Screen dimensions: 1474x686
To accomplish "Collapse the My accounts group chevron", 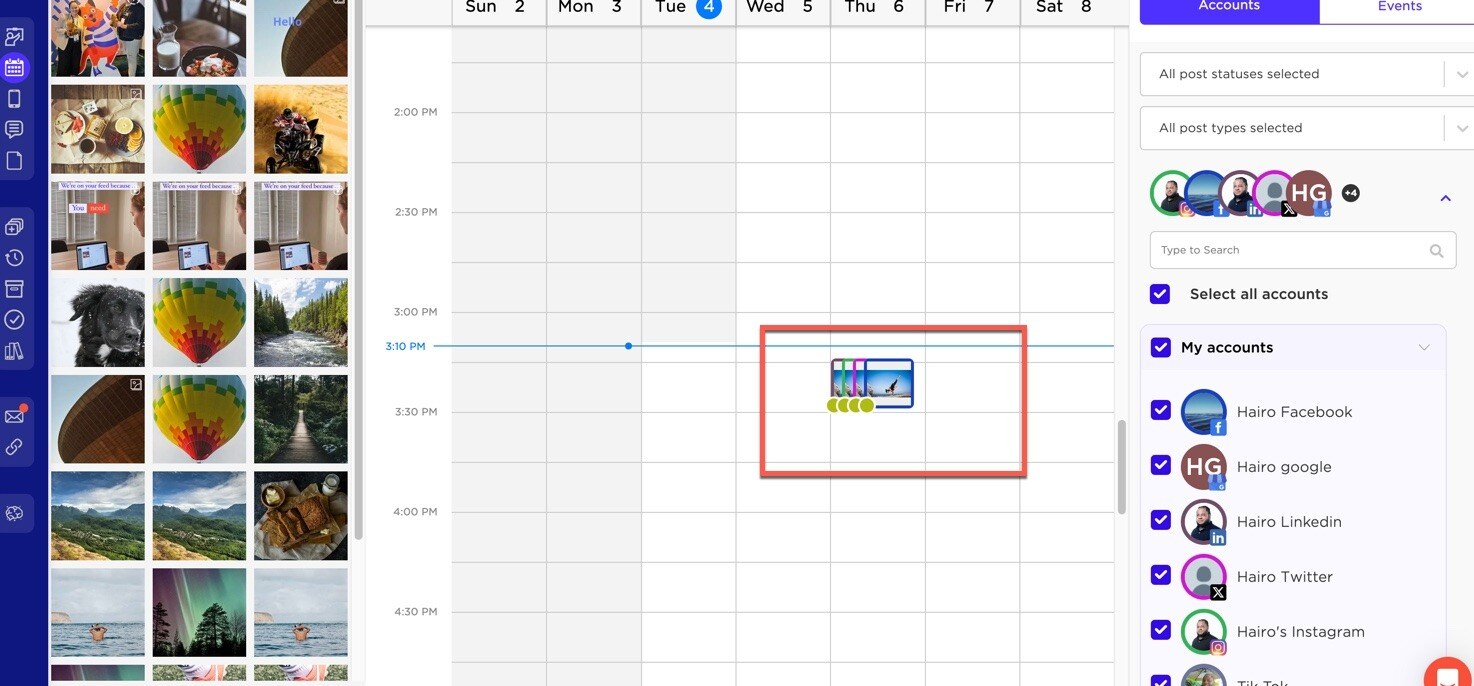I will point(1425,348).
